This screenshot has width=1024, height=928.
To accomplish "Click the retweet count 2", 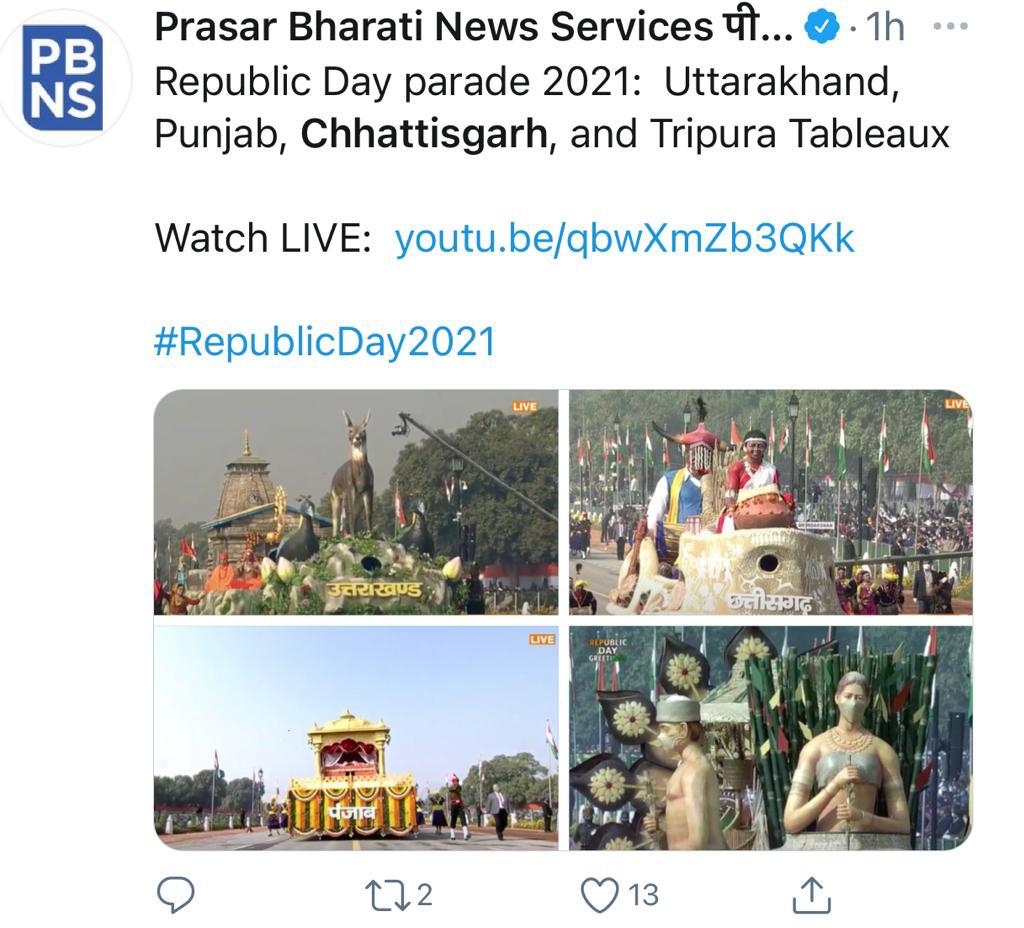I will (424, 895).
